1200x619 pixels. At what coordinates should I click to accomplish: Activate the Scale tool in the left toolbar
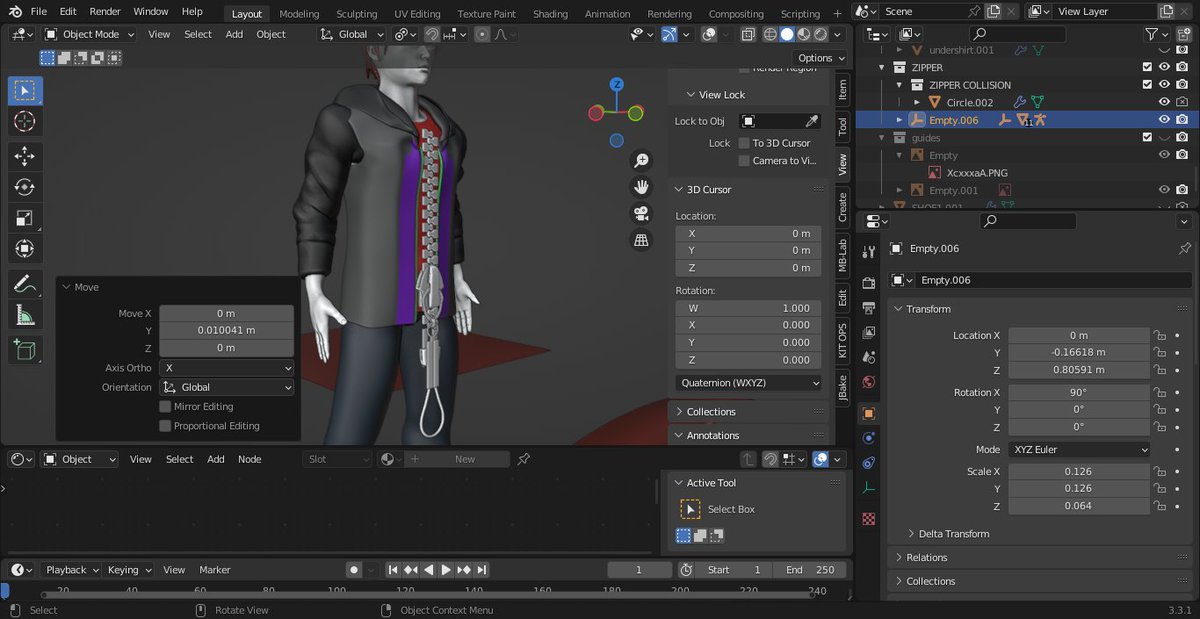pyautogui.click(x=25, y=218)
